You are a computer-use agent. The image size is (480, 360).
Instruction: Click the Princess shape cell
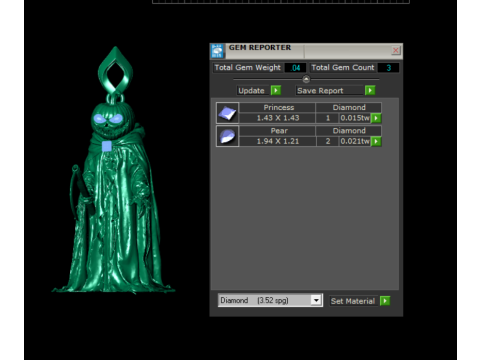278,107
